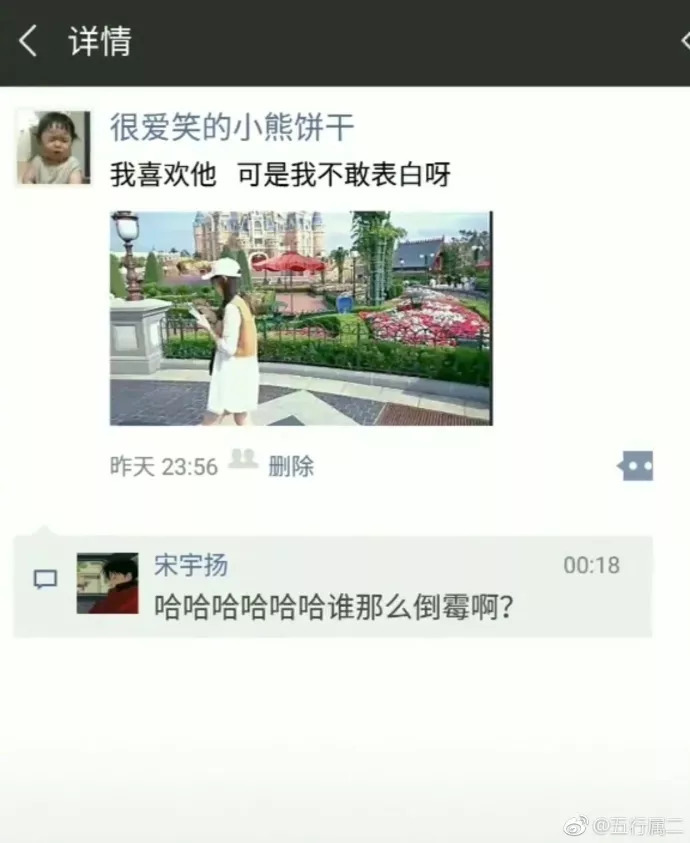Open 宋宇扬's anime avatar
690x843 pixels.
108,583
